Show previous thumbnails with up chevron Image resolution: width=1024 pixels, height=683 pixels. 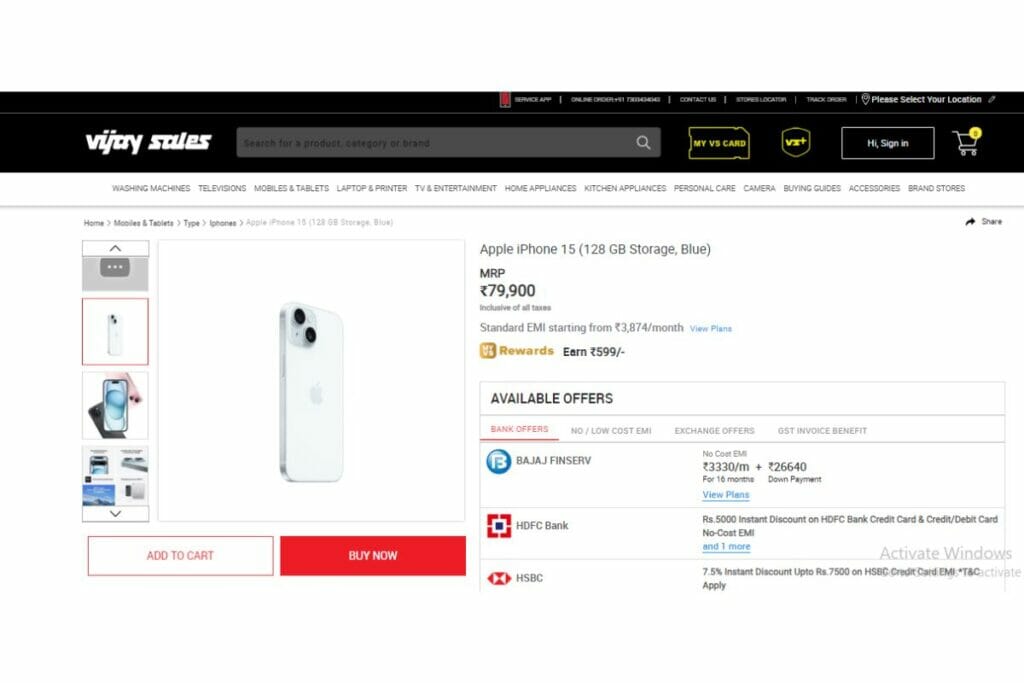tap(116, 248)
